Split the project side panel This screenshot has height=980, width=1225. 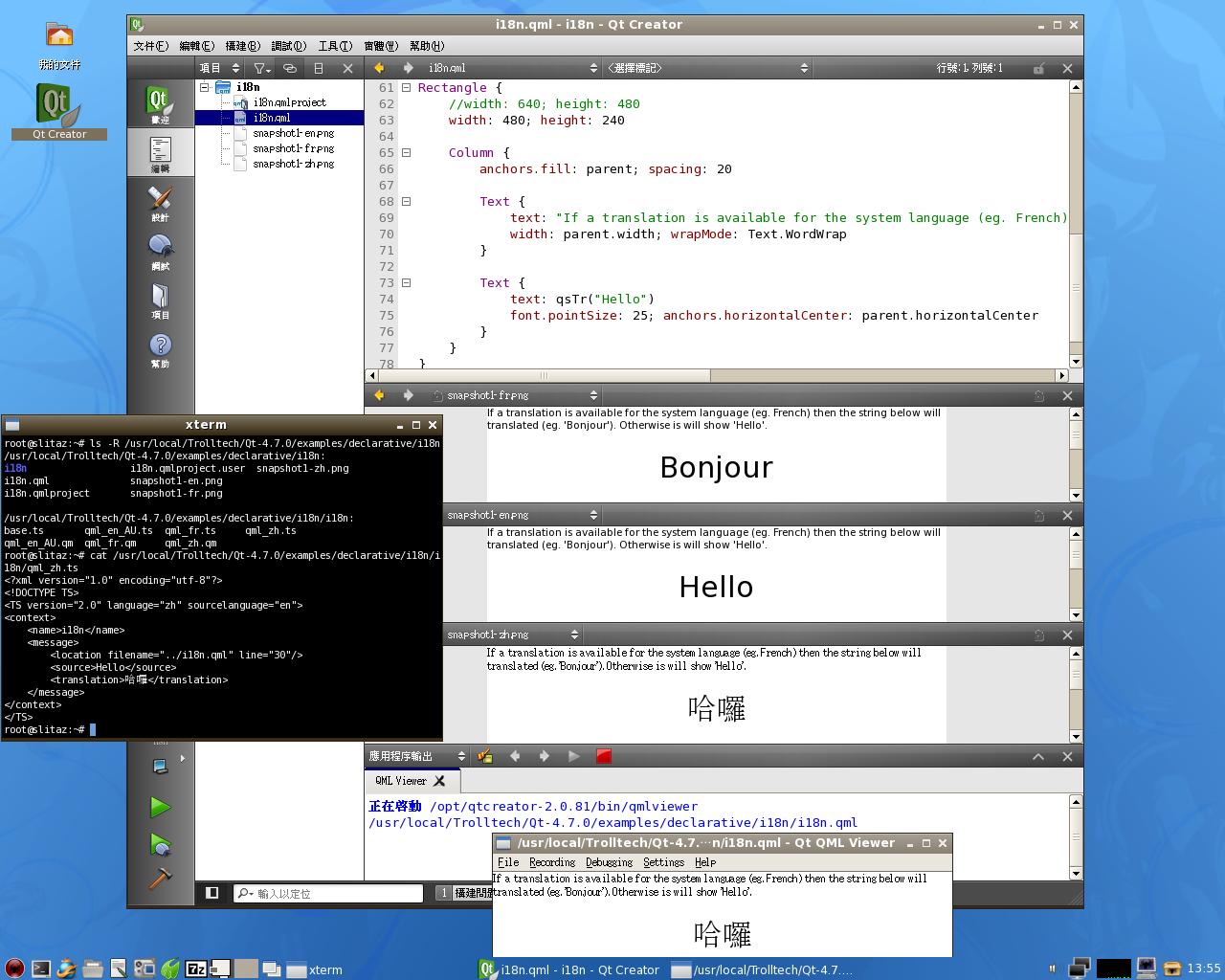[x=319, y=68]
